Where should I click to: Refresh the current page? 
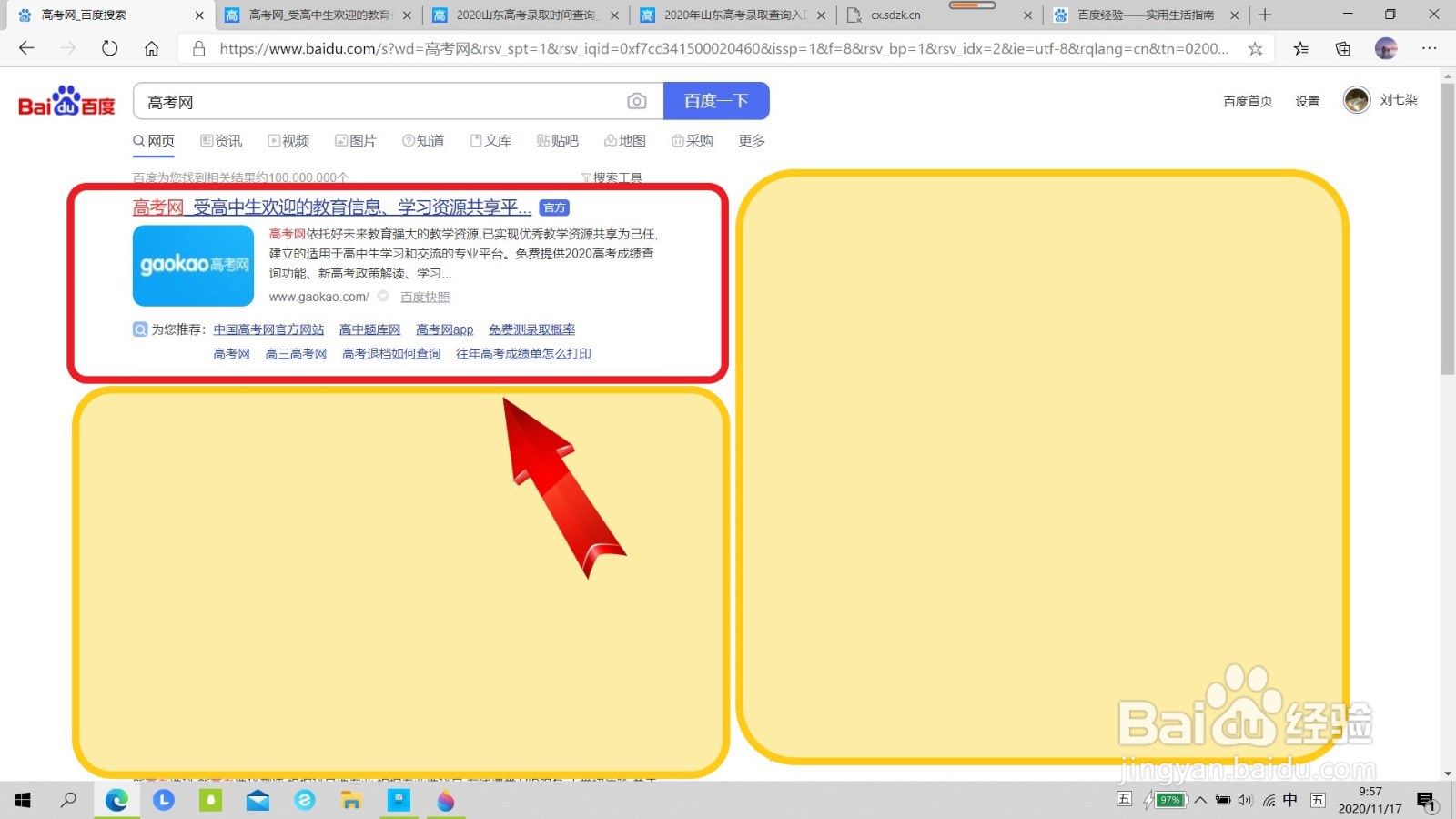click(110, 48)
